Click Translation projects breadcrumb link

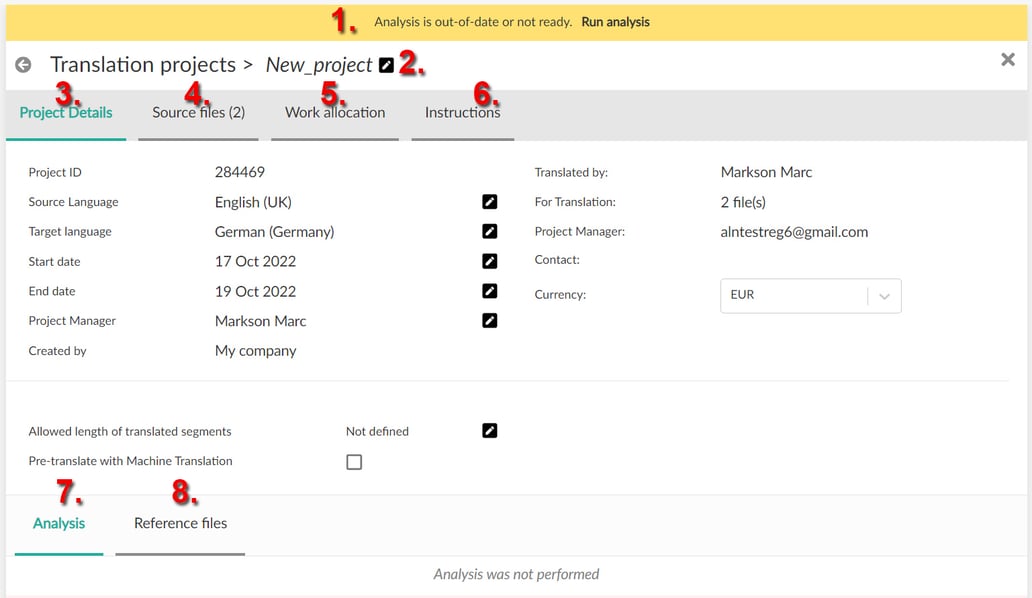click(143, 64)
